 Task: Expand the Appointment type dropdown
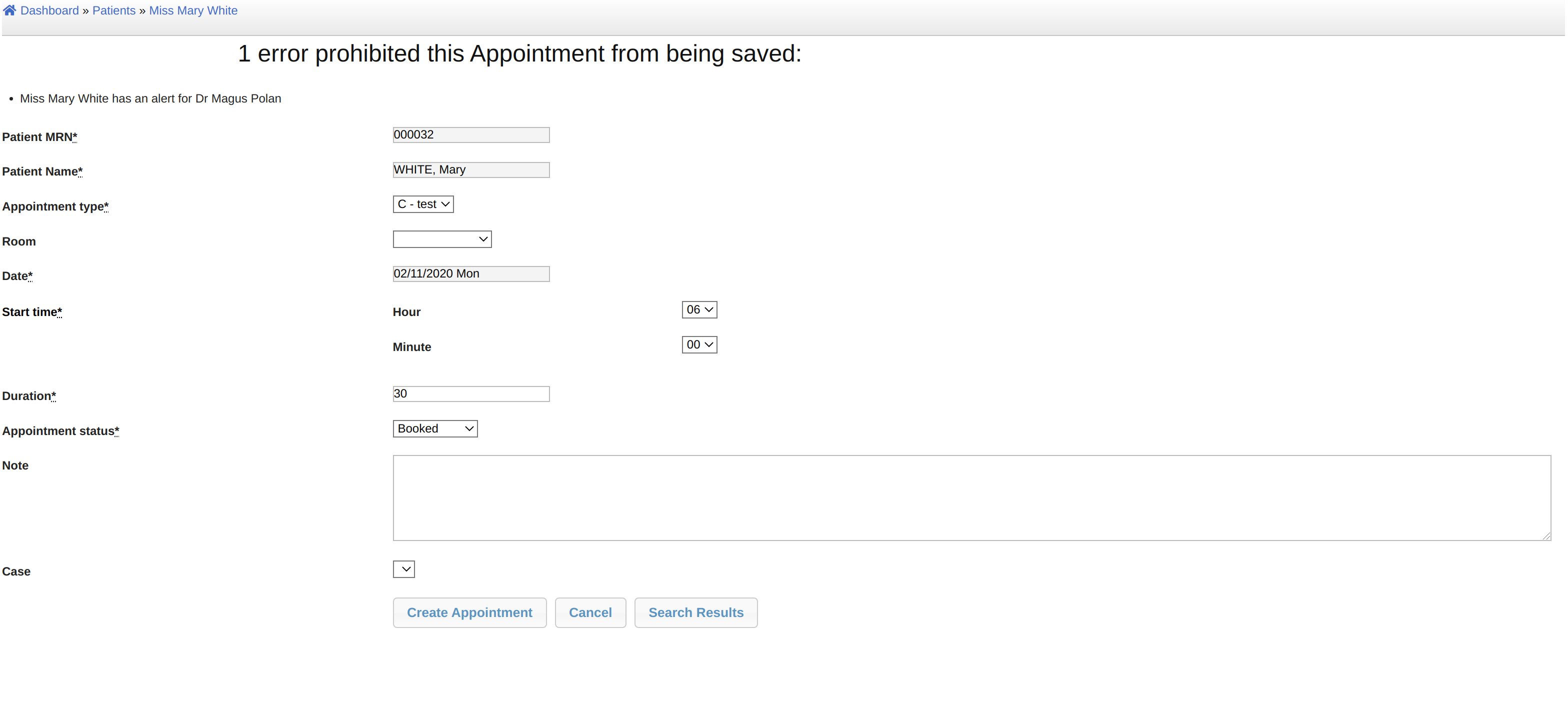[423, 204]
